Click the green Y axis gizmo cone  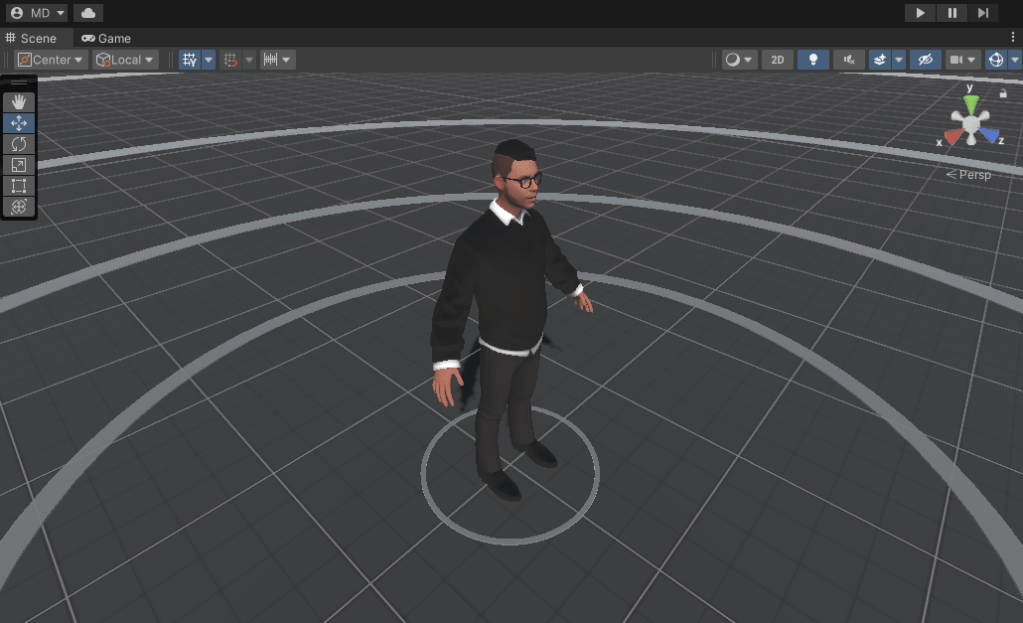point(970,103)
